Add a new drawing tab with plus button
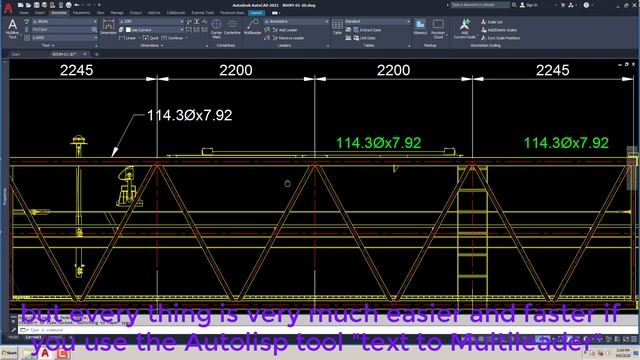This screenshot has height=360, width=640. (x=97, y=54)
